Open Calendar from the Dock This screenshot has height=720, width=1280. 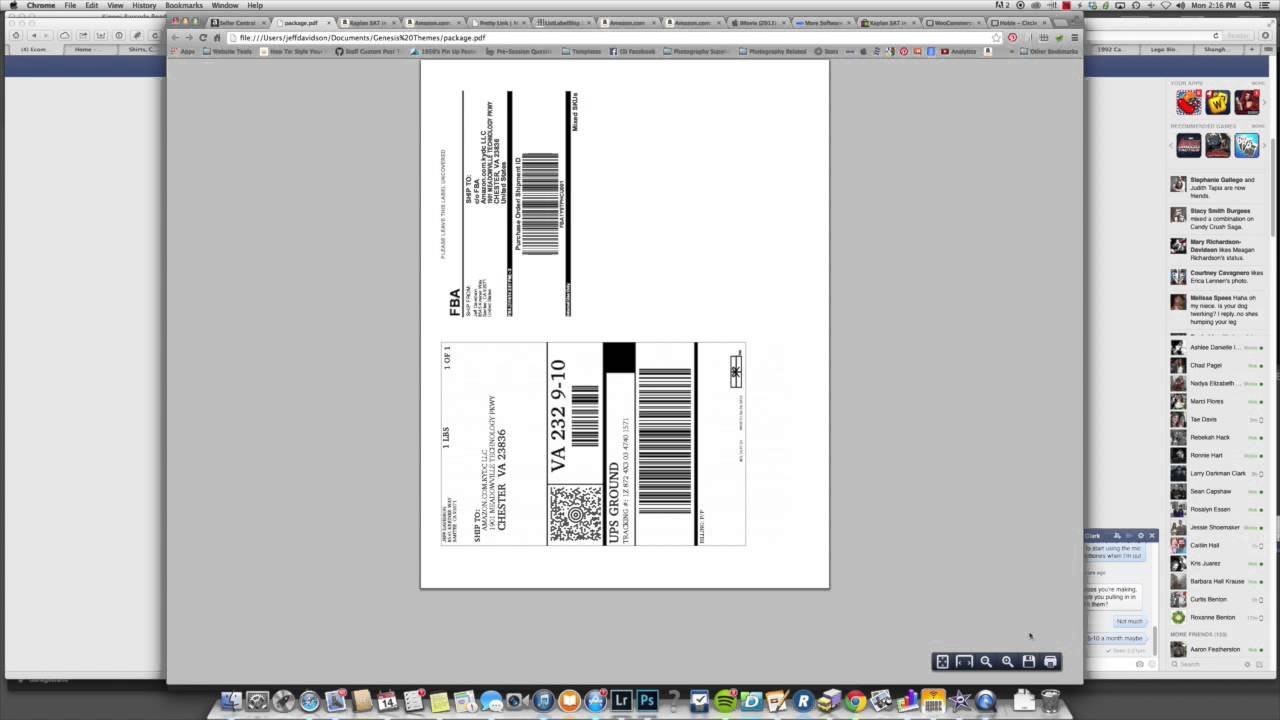[x=387, y=702]
